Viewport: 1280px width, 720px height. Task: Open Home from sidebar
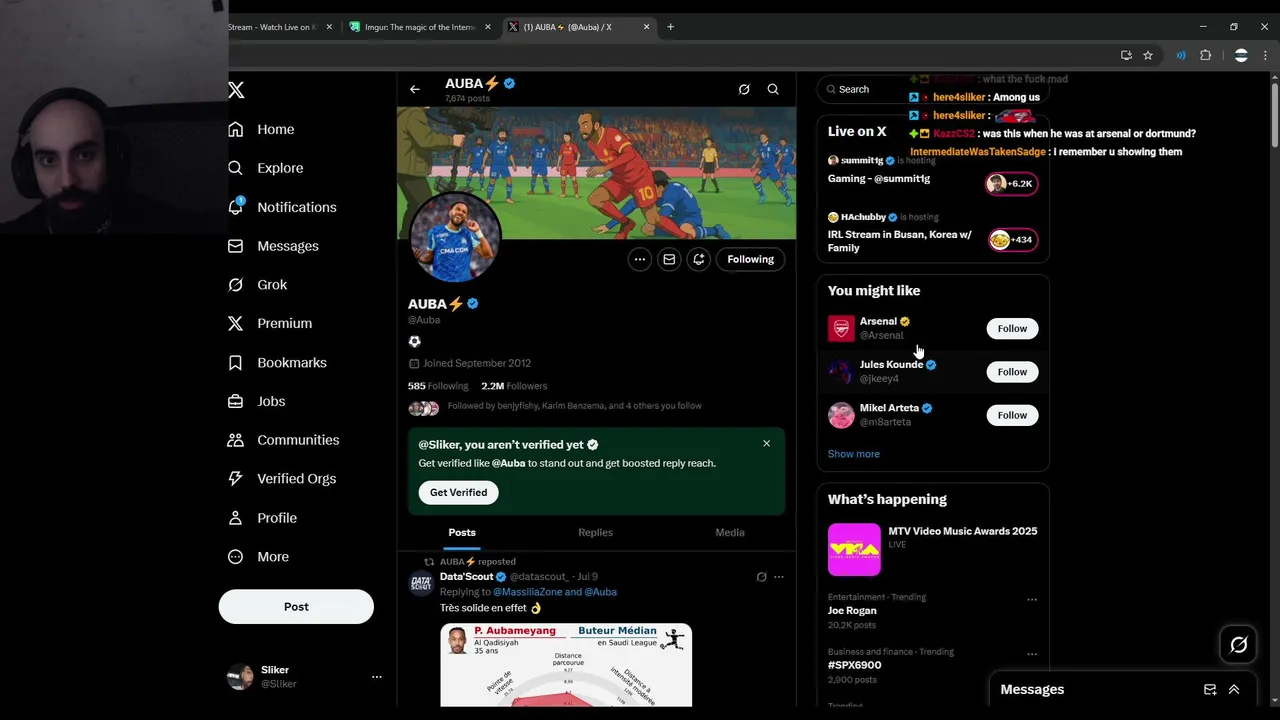click(261, 129)
